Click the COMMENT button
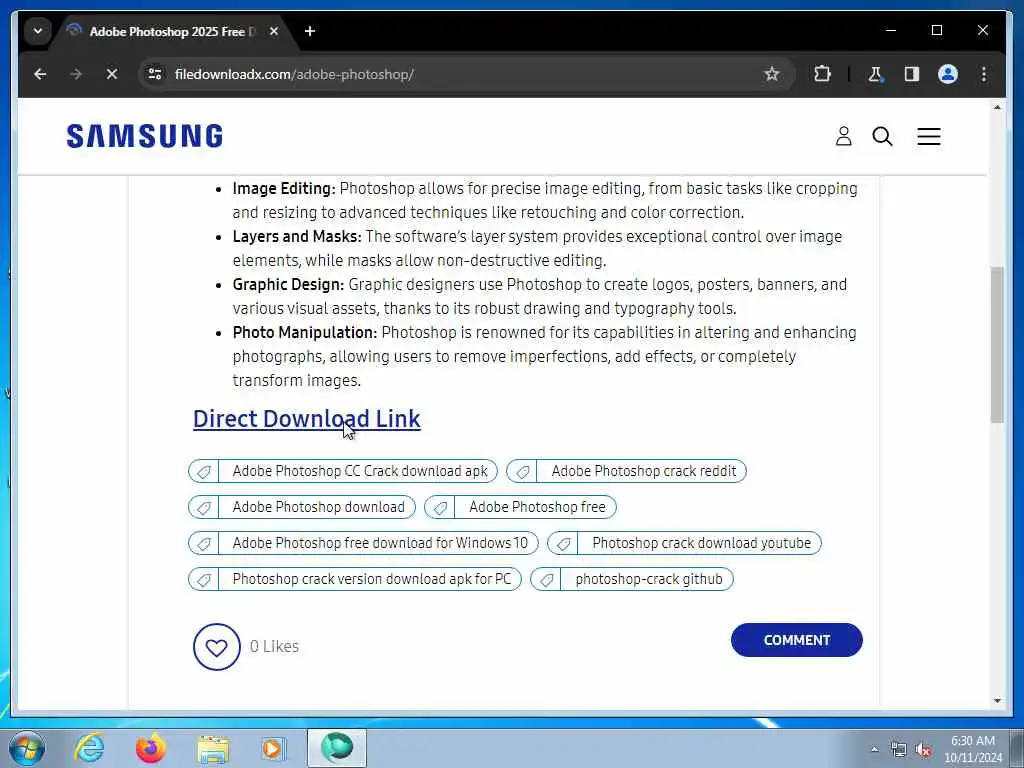Image resolution: width=1024 pixels, height=768 pixels. pos(797,640)
